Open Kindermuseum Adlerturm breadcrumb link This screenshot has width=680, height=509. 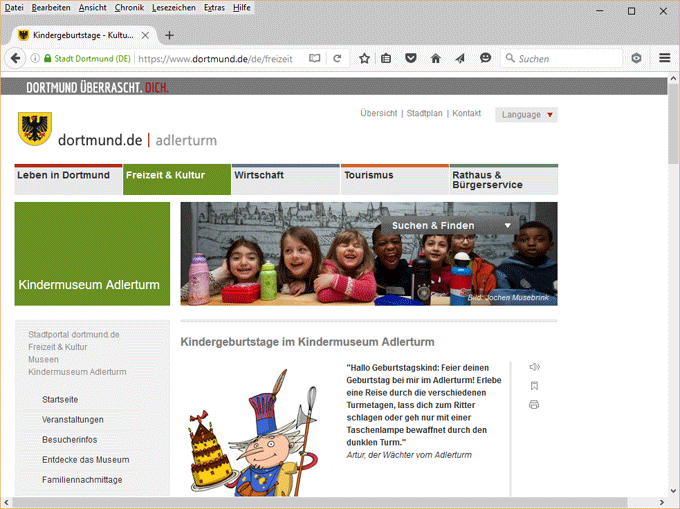77,372
